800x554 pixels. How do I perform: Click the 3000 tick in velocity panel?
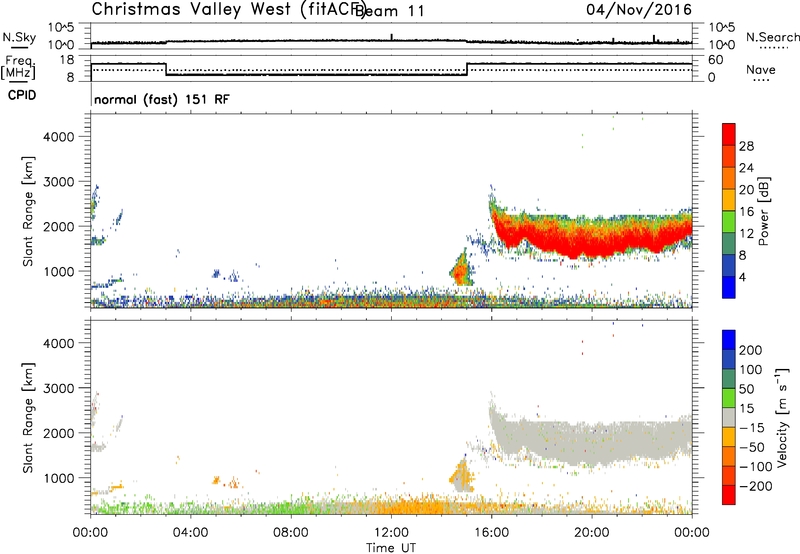click(58, 389)
